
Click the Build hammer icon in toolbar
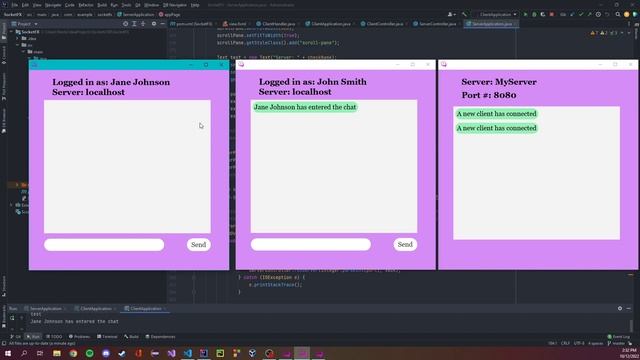[464, 14]
